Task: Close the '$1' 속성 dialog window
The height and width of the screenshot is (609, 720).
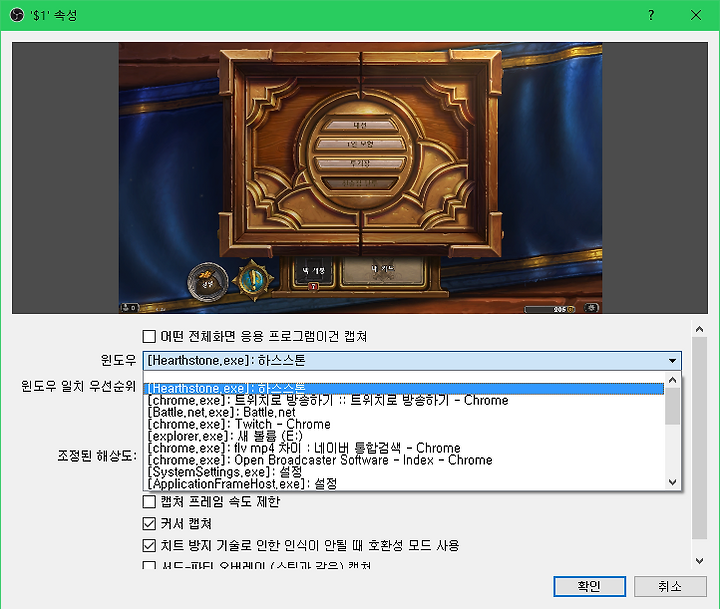Action: (x=696, y=15)
